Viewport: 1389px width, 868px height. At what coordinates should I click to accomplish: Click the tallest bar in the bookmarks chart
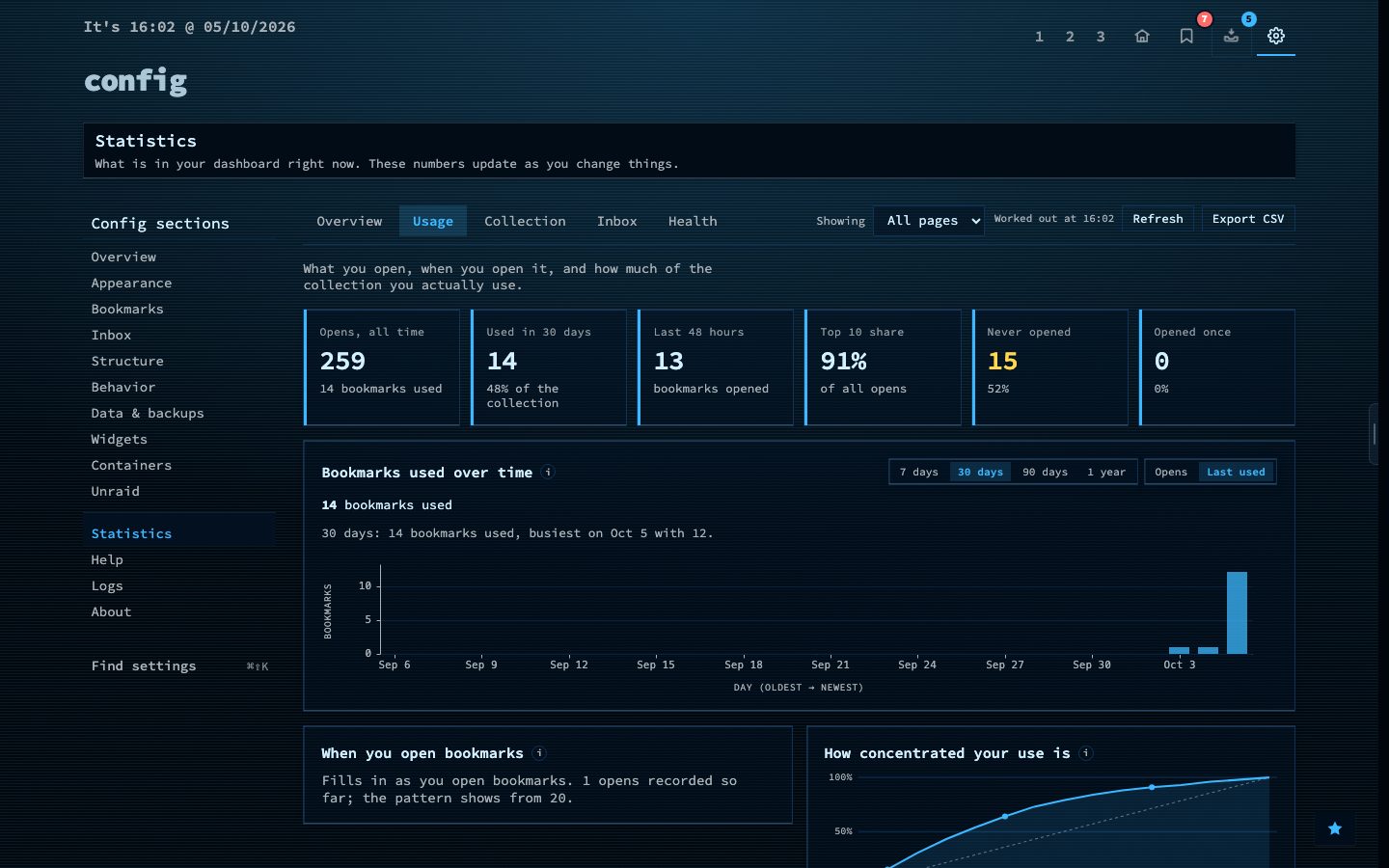(1237, 612)
